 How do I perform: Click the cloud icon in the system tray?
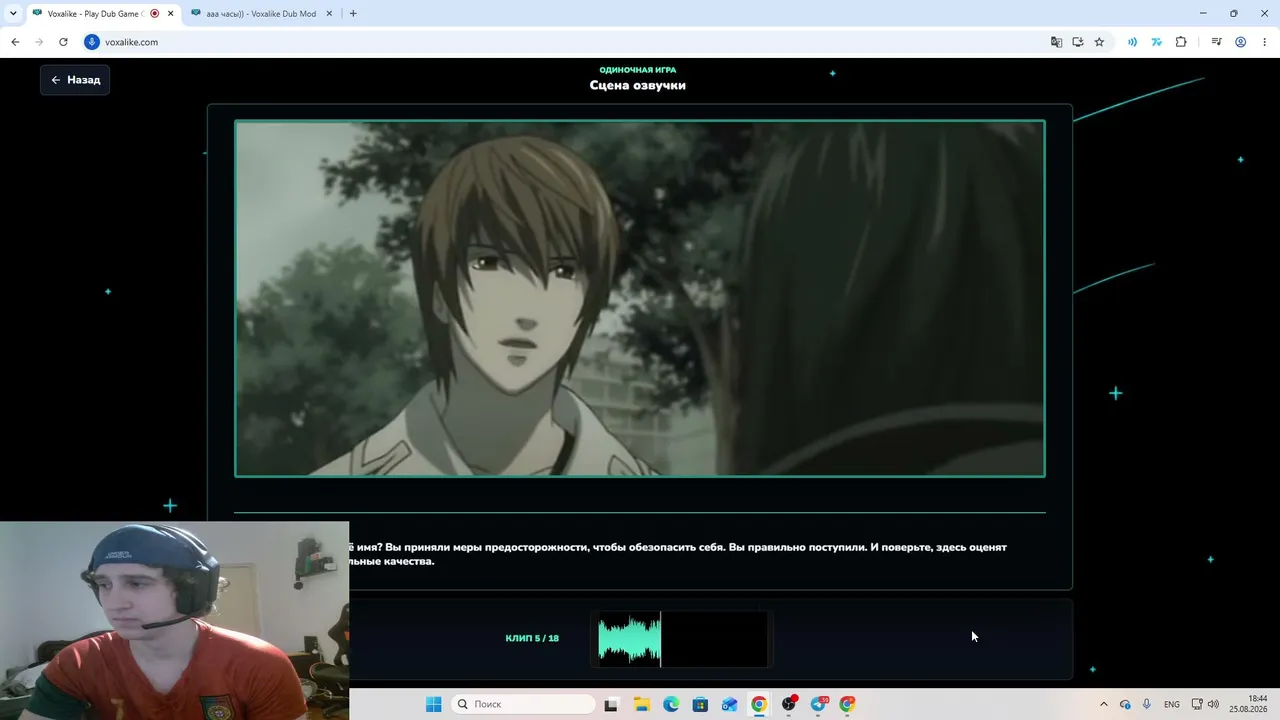point(1125,704)
